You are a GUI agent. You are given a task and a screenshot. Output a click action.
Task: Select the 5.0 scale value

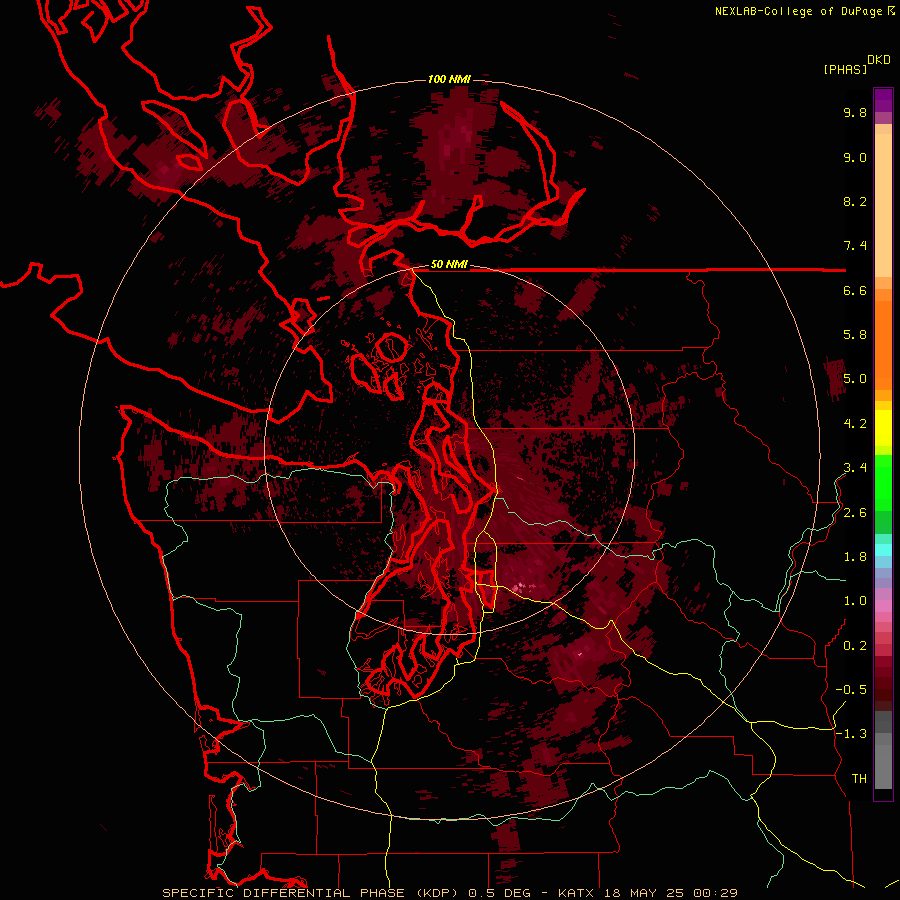[855, 379]
